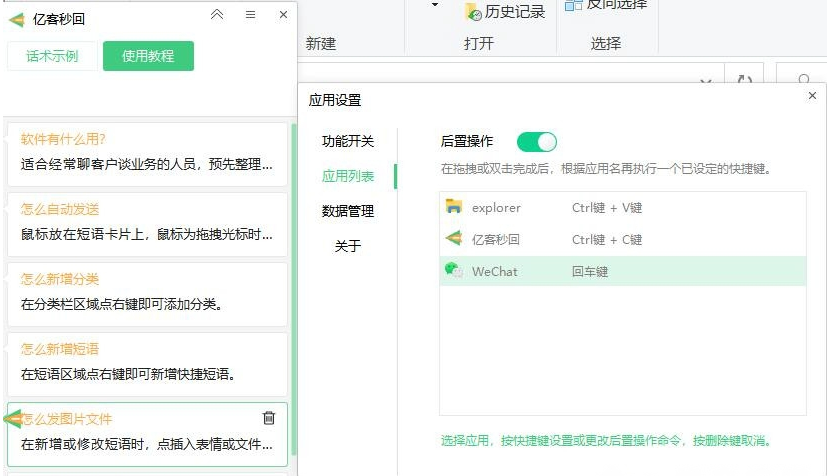Image resolution: width=828 pixels, height=476 pixels.
Task: Select the 怎么新增分类 phrase card
Action: pyautogui.click(x=147, y=294)
